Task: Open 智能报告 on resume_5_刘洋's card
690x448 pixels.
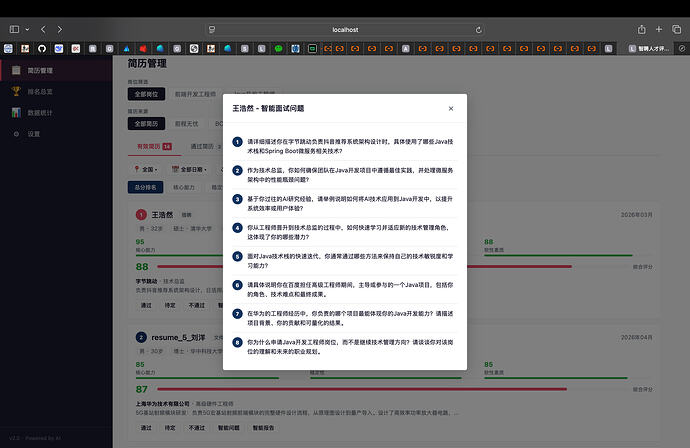Action: tap(263, 428)
